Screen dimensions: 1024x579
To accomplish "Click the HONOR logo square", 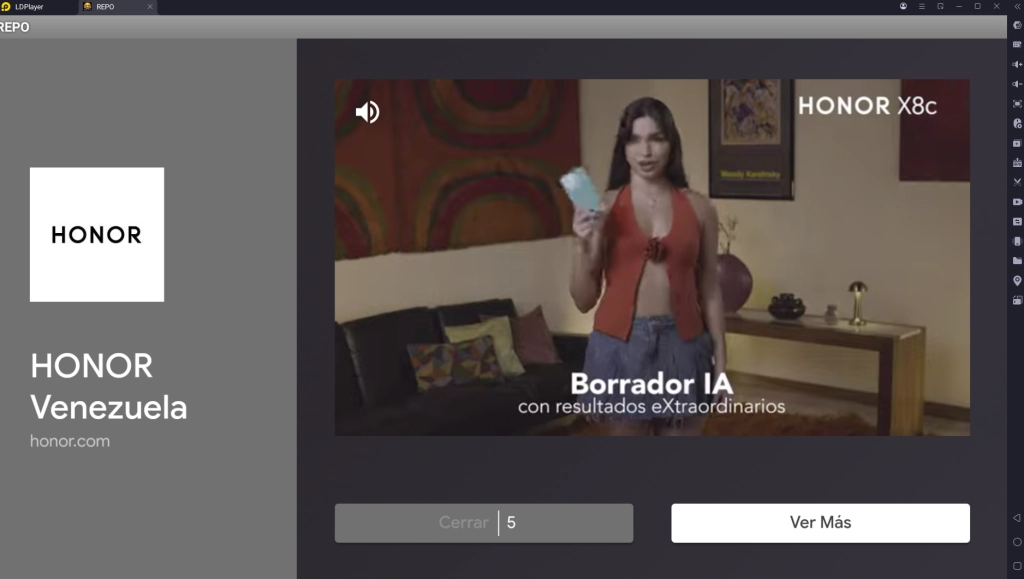I will point(97,234).
